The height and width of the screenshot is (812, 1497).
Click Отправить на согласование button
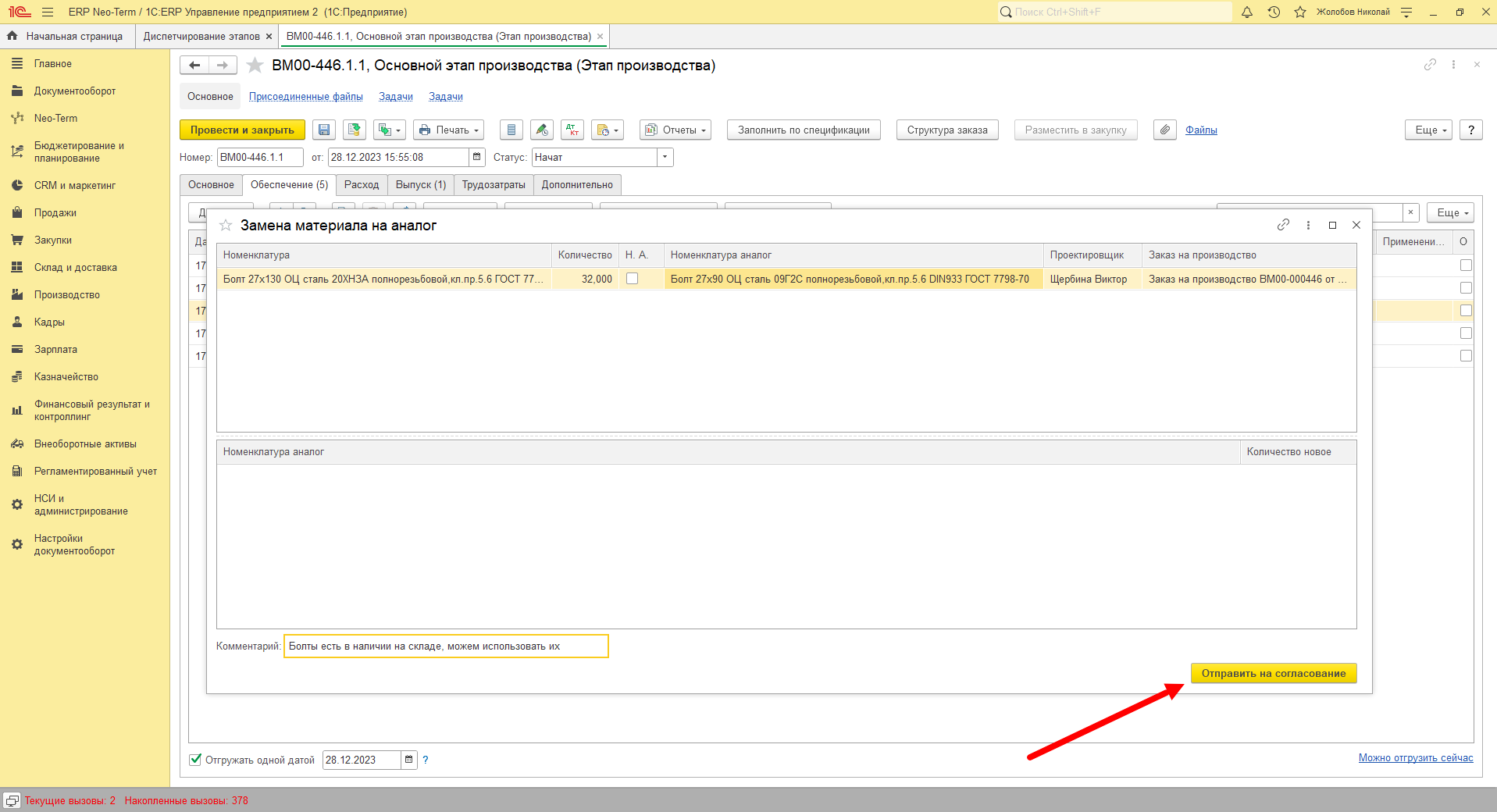1274,673
